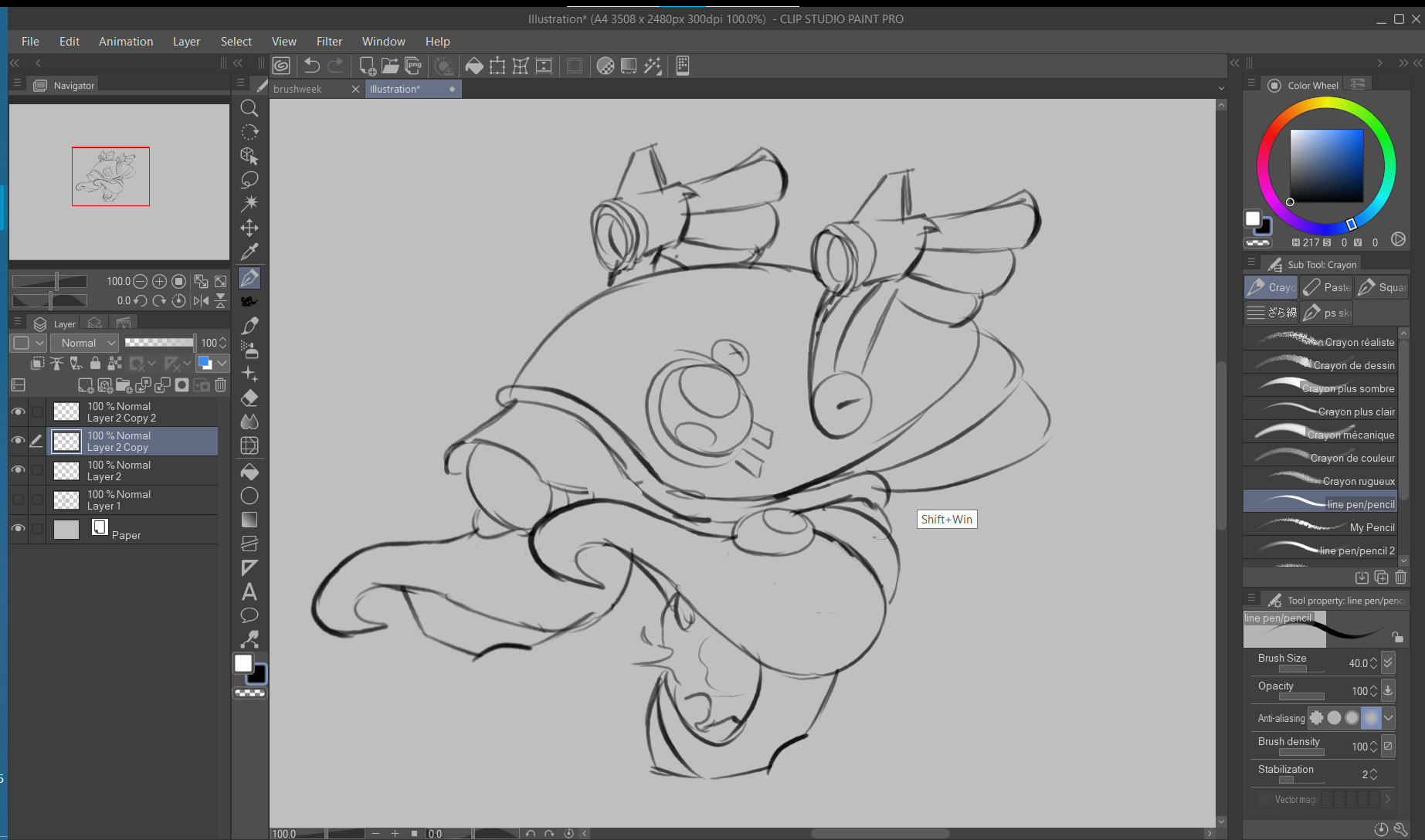Open the Filter menu
Image resolution: width=1425 pixels, height=840 pixels.
pos(329,42)
